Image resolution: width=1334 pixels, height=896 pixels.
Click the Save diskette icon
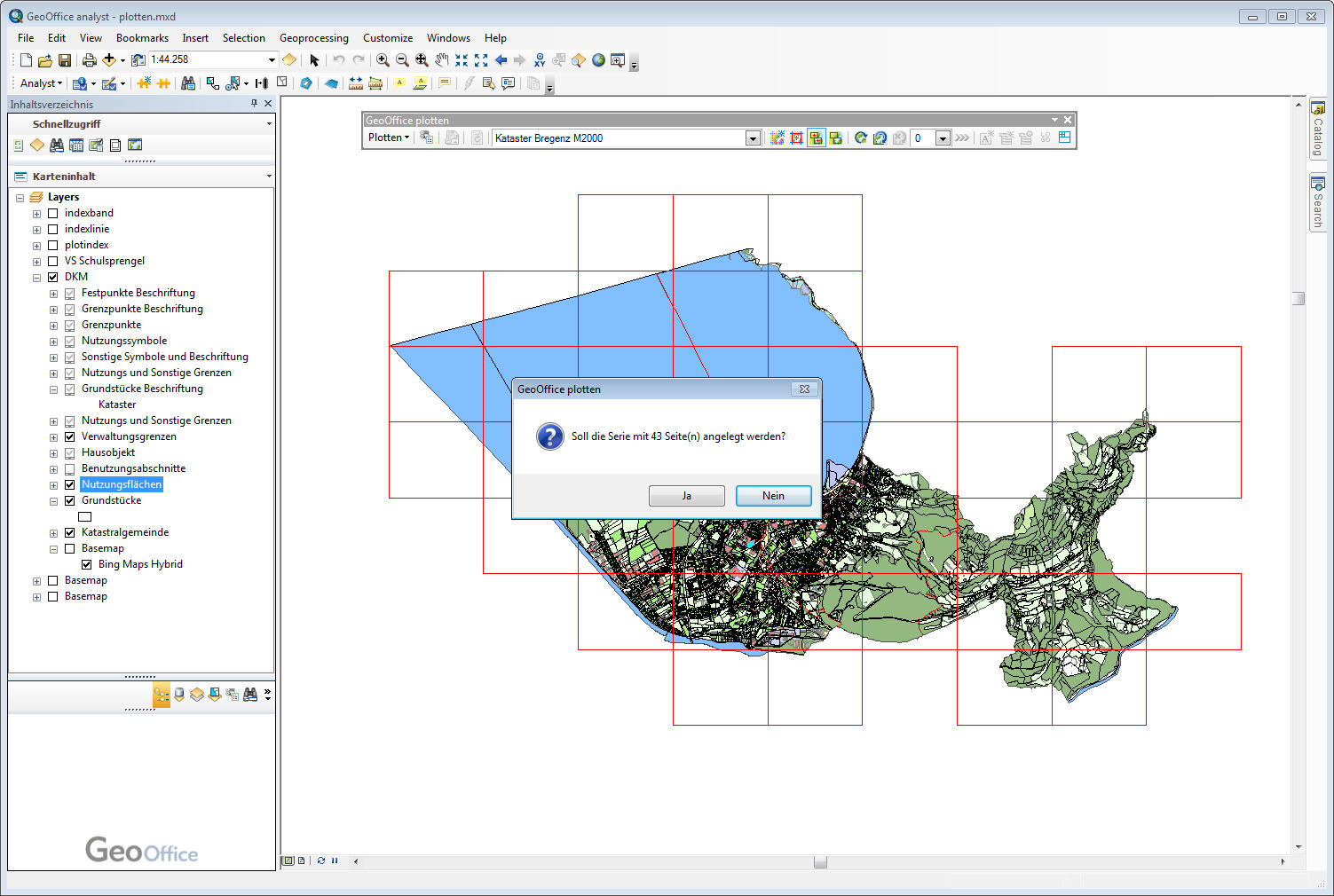click(65, 60)
